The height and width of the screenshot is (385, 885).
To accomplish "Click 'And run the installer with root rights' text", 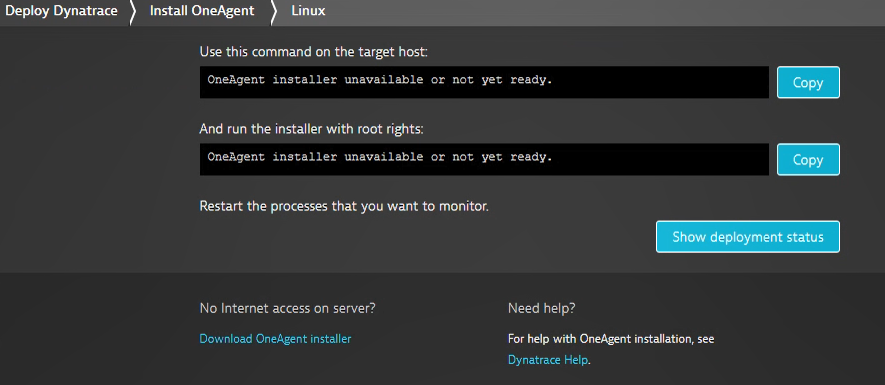I will (312, 129).
